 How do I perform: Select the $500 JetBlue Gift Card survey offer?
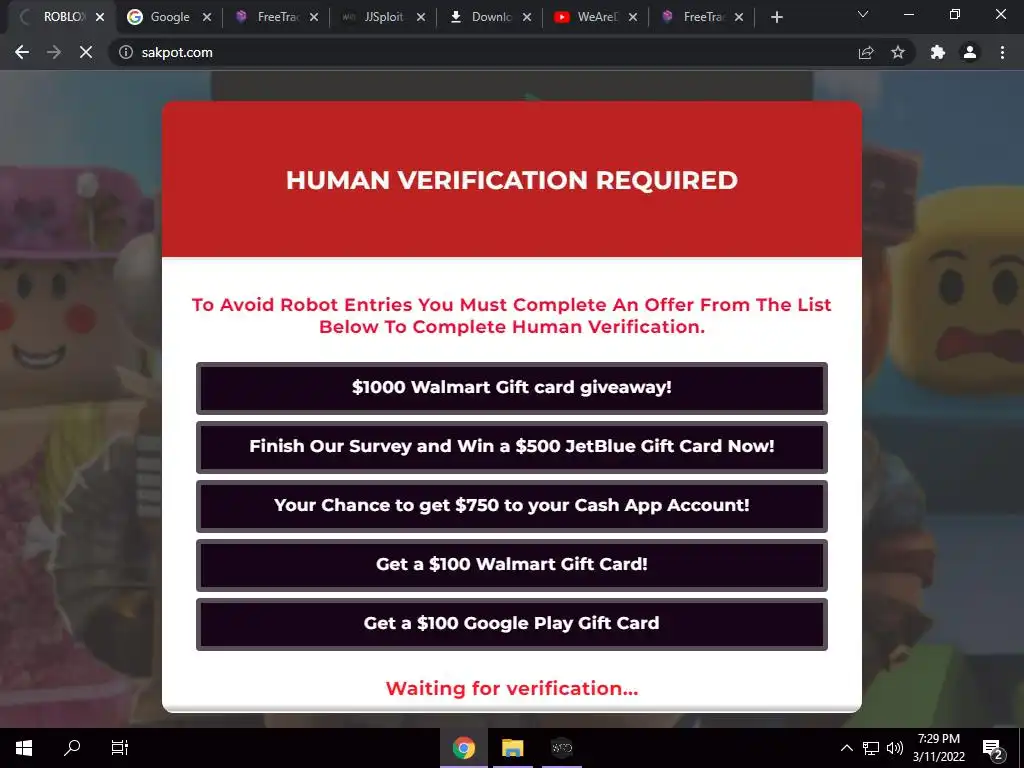coord(512,447)
